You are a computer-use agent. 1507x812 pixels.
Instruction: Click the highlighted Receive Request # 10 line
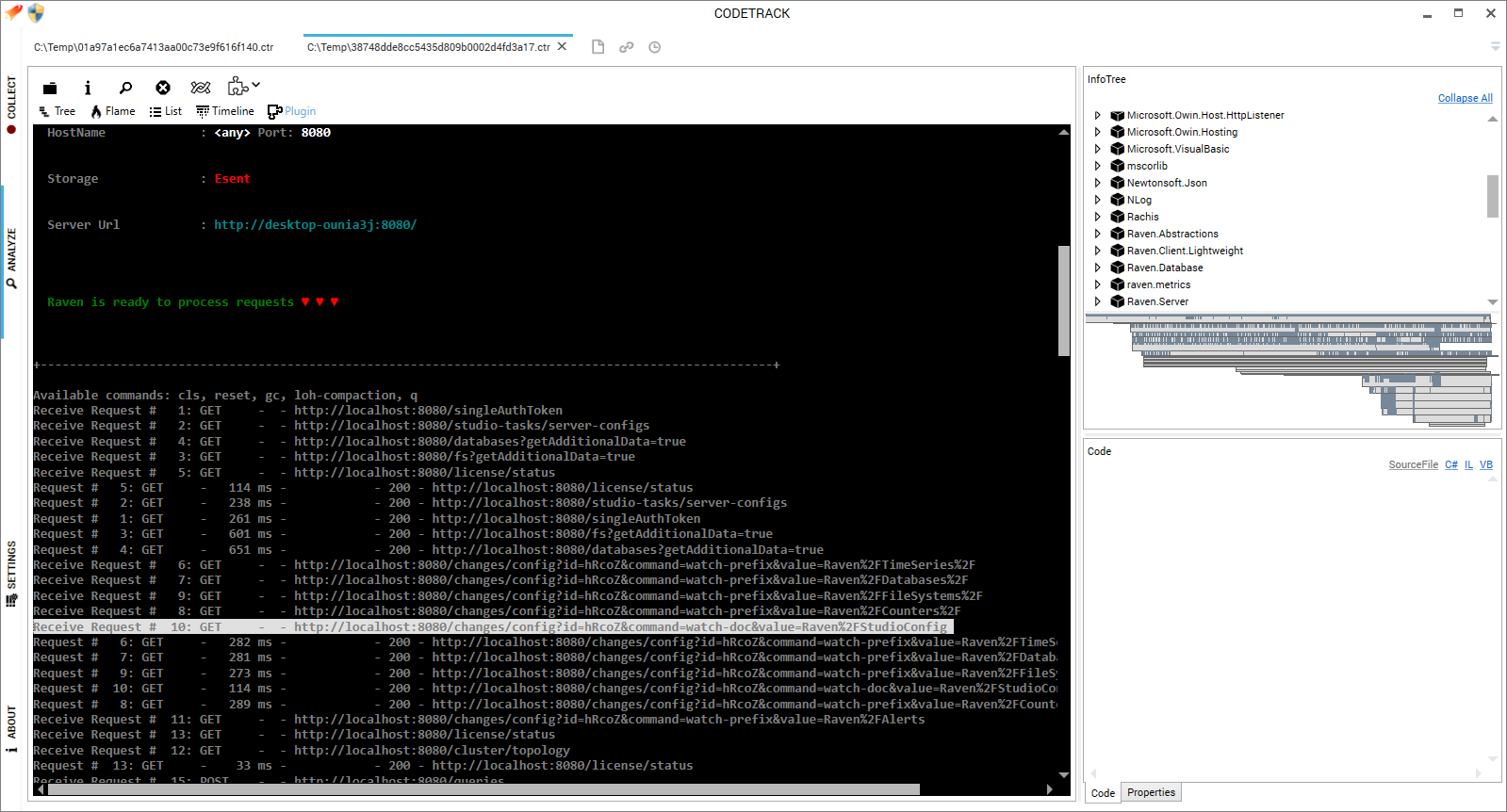pyautogui.click(x=493, y=626)
